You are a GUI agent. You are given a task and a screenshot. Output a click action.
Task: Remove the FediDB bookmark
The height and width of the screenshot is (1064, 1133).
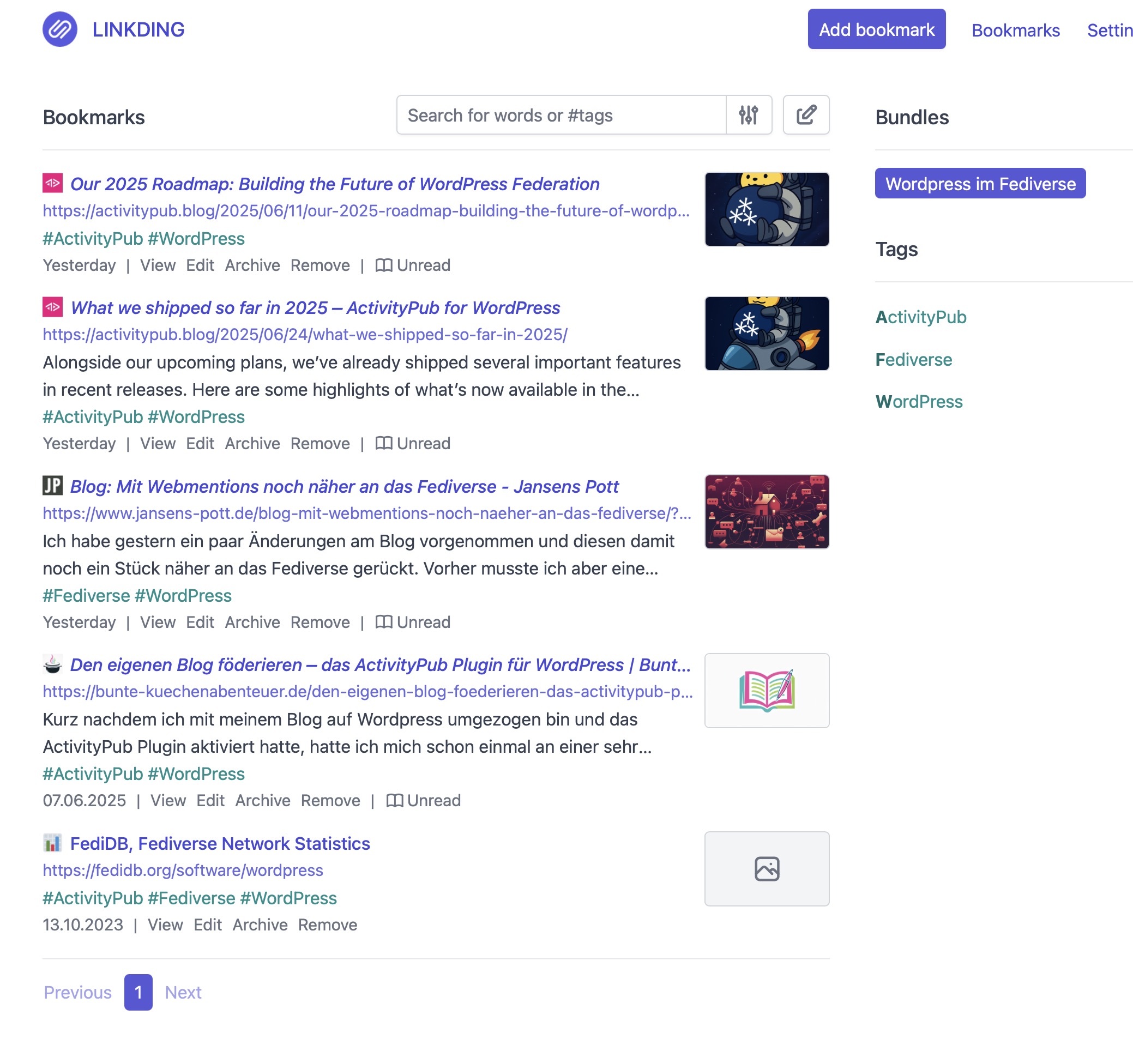coord(328,925)
